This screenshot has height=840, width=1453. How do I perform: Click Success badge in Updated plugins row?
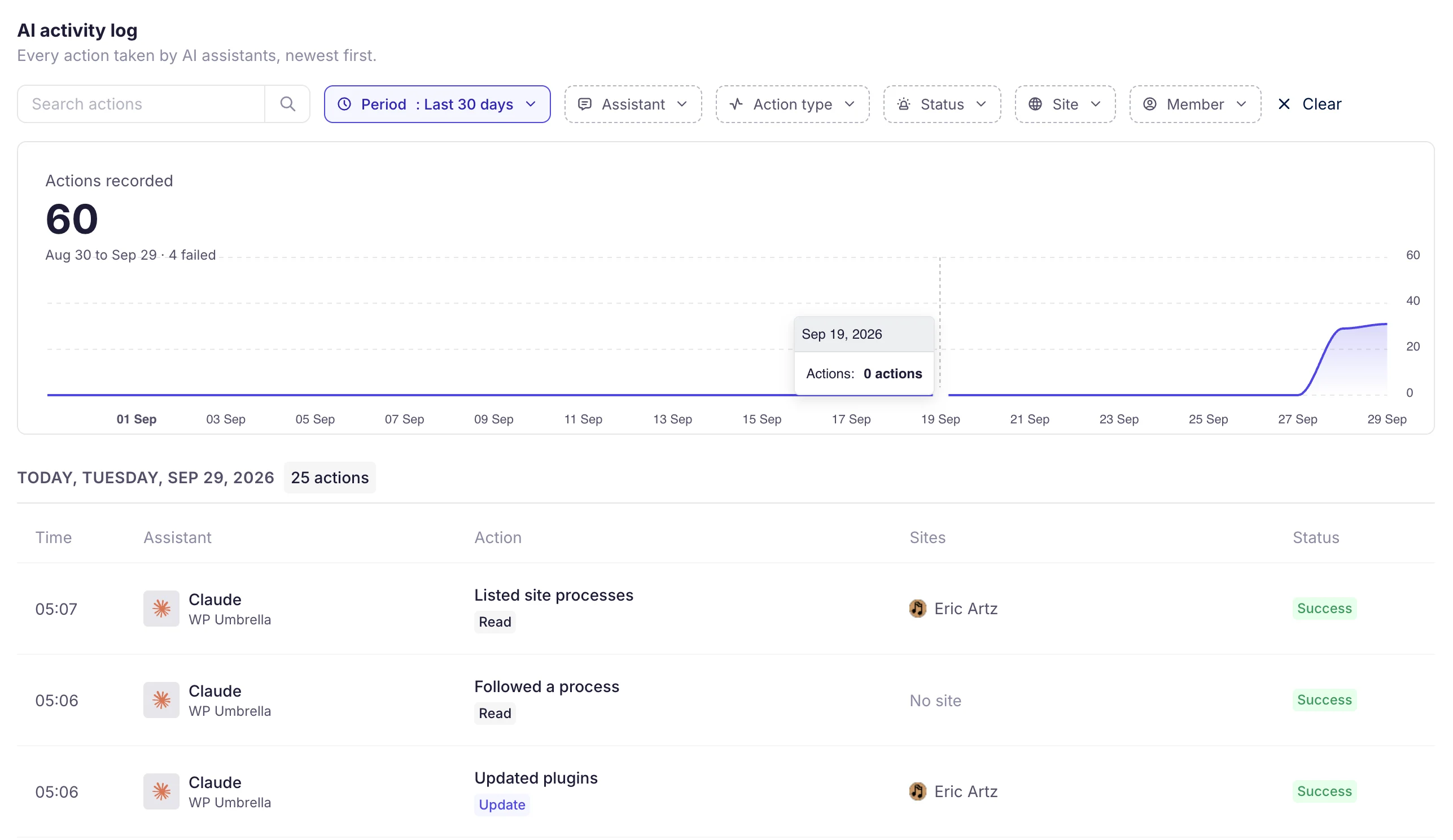click(1324, 791)
